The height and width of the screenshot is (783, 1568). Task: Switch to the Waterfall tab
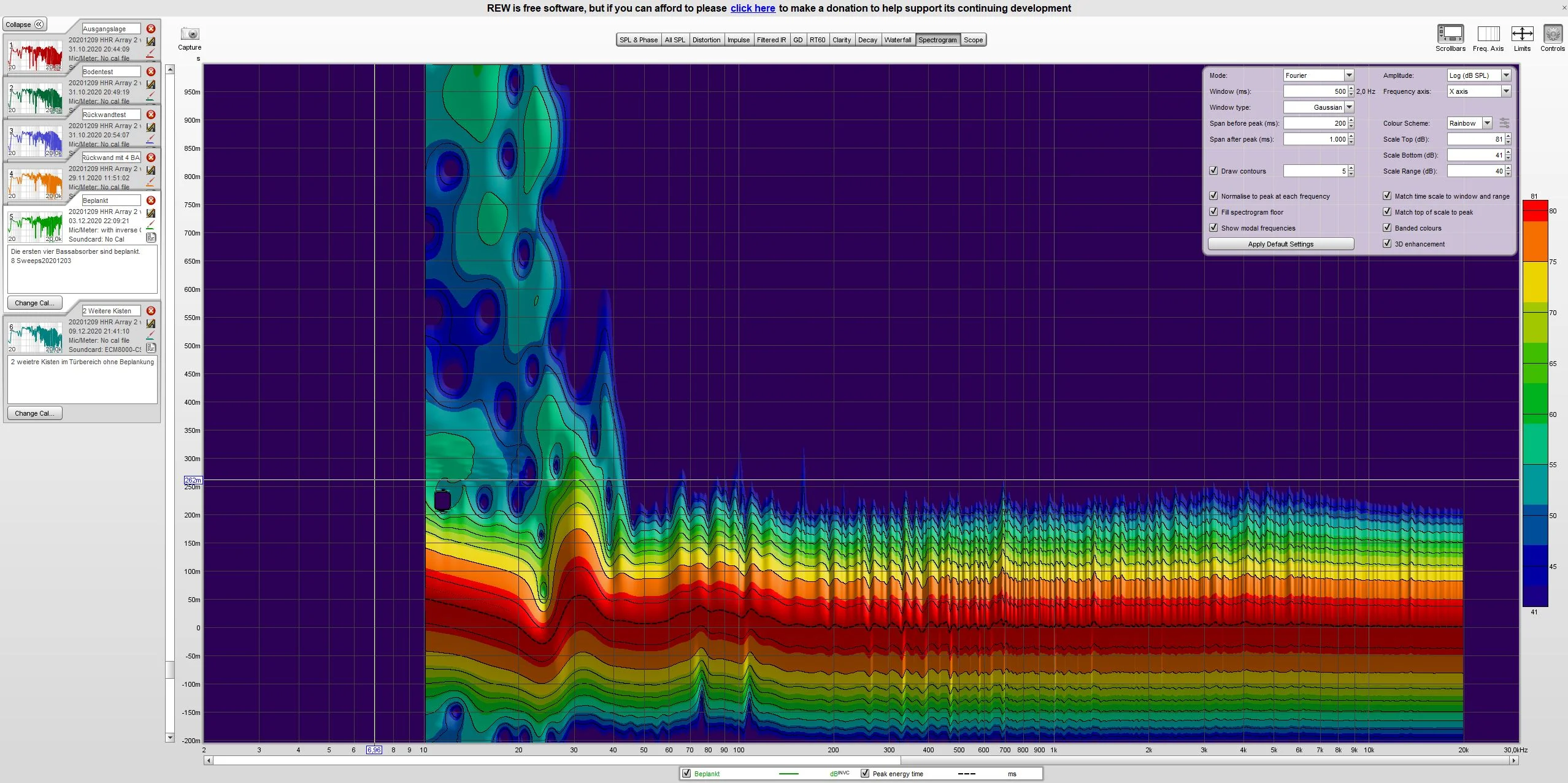(897, 40)
